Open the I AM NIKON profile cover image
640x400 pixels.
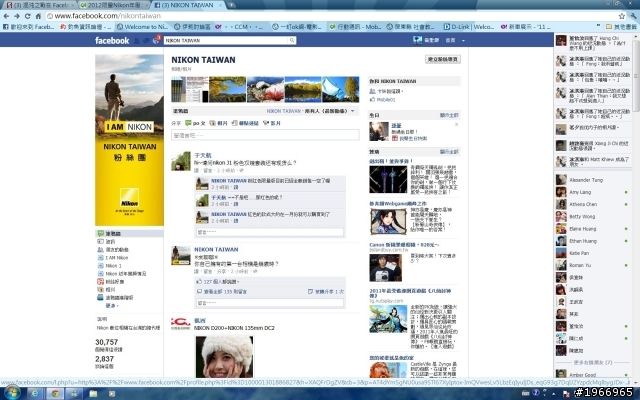[129, 140]
